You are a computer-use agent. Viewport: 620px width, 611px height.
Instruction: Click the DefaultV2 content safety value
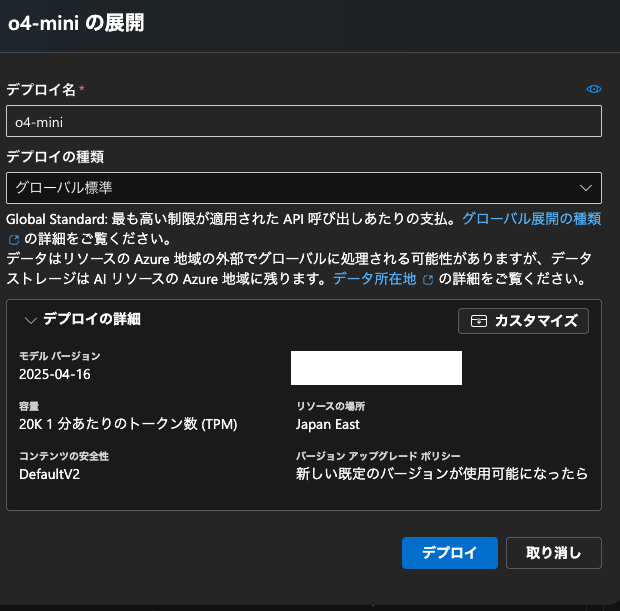point(49,474)
